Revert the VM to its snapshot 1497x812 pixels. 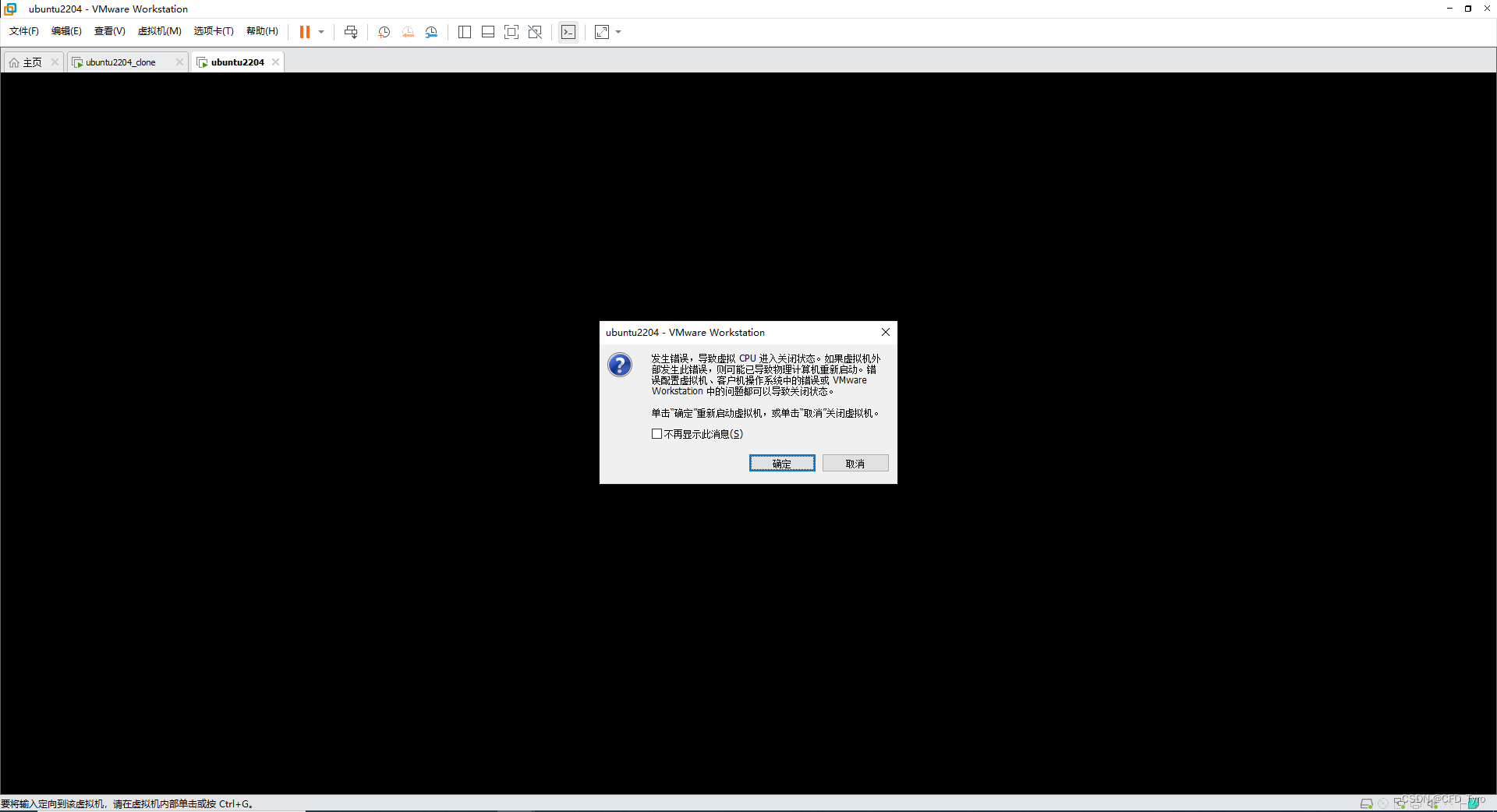point(408,32)
